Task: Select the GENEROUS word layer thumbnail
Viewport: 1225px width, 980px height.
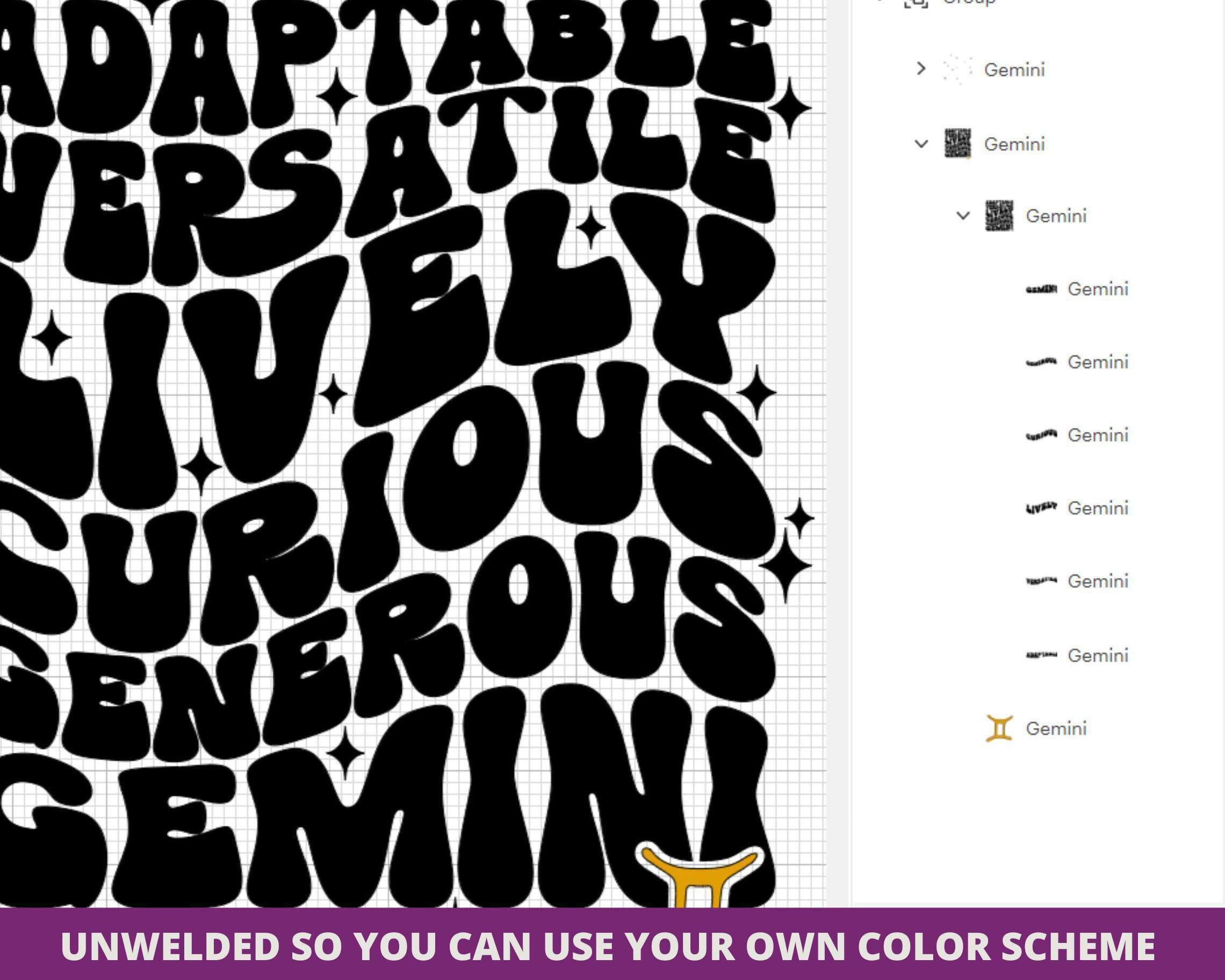Action: click(x=1041, y=362)
